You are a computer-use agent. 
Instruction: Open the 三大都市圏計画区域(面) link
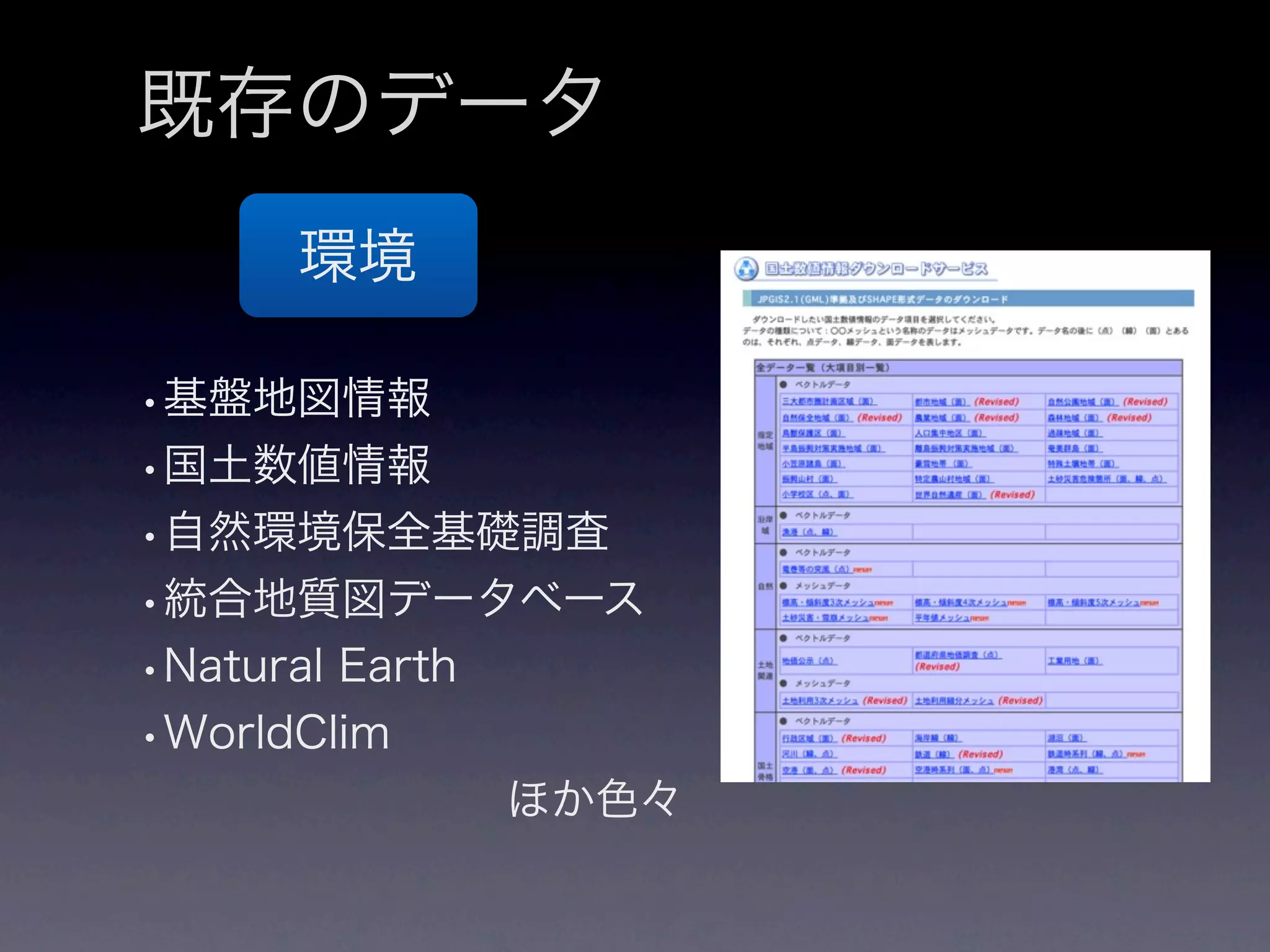tap(828, 402)
